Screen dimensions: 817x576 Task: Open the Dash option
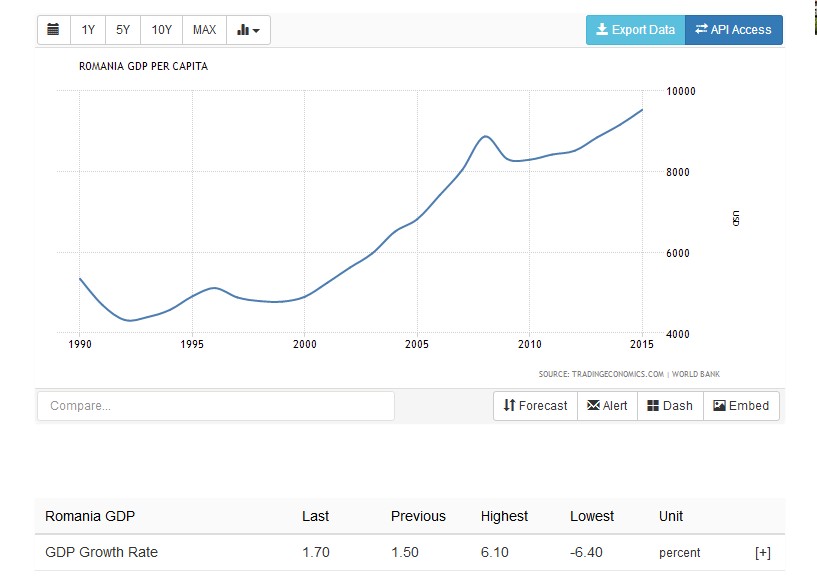point(670,406)
